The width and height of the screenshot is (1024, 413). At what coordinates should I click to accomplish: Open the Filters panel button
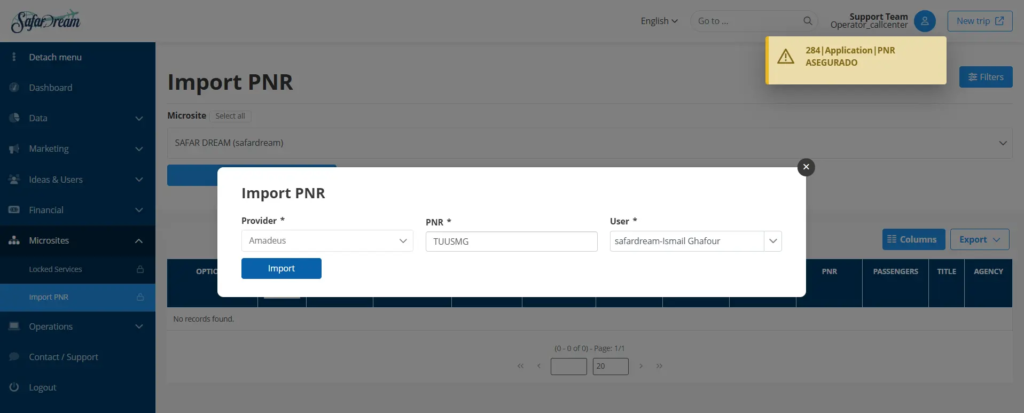coord(985,77)
